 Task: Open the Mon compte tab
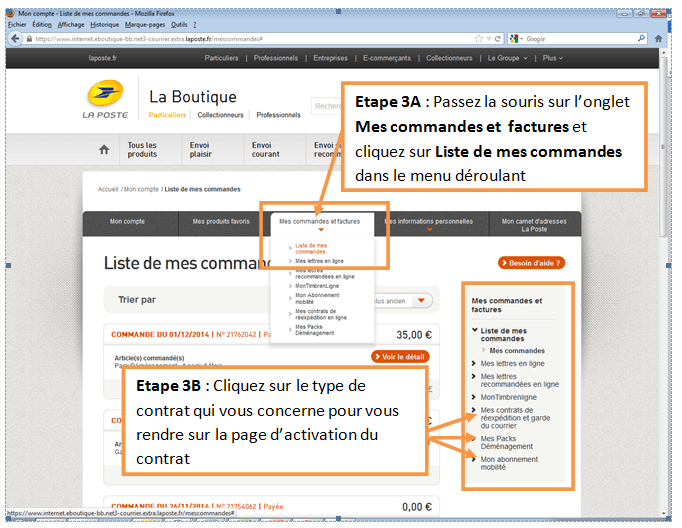coord(127,221)
